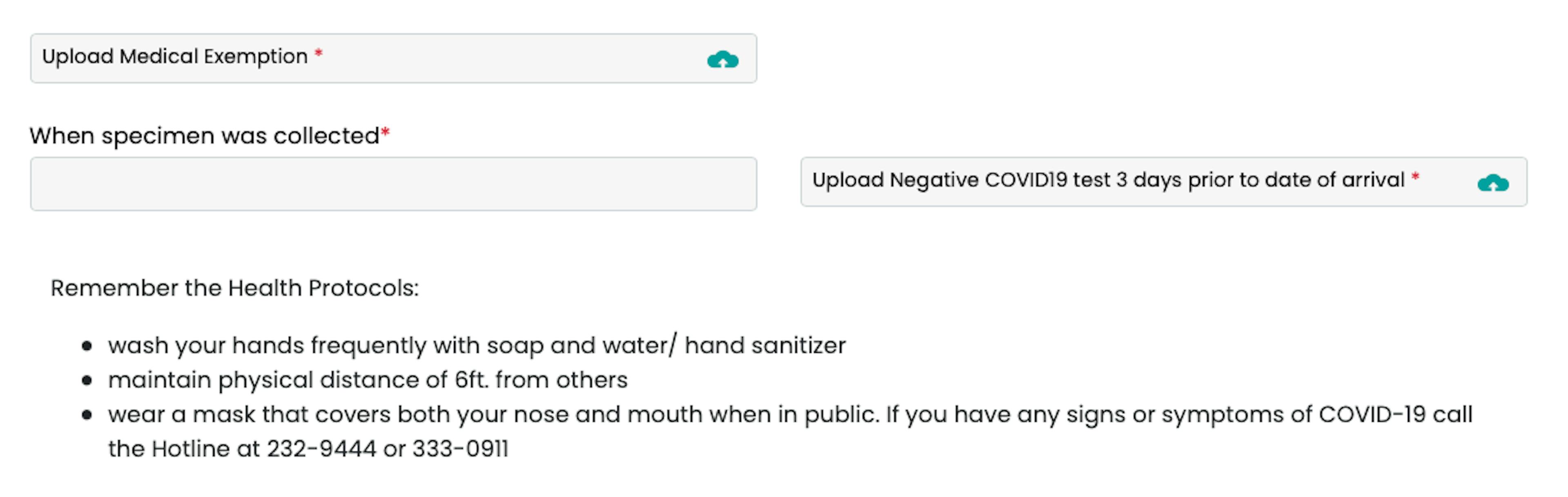
Task: Click the 'Remember the Health Protocols:' heading
Action: [235, 288]
